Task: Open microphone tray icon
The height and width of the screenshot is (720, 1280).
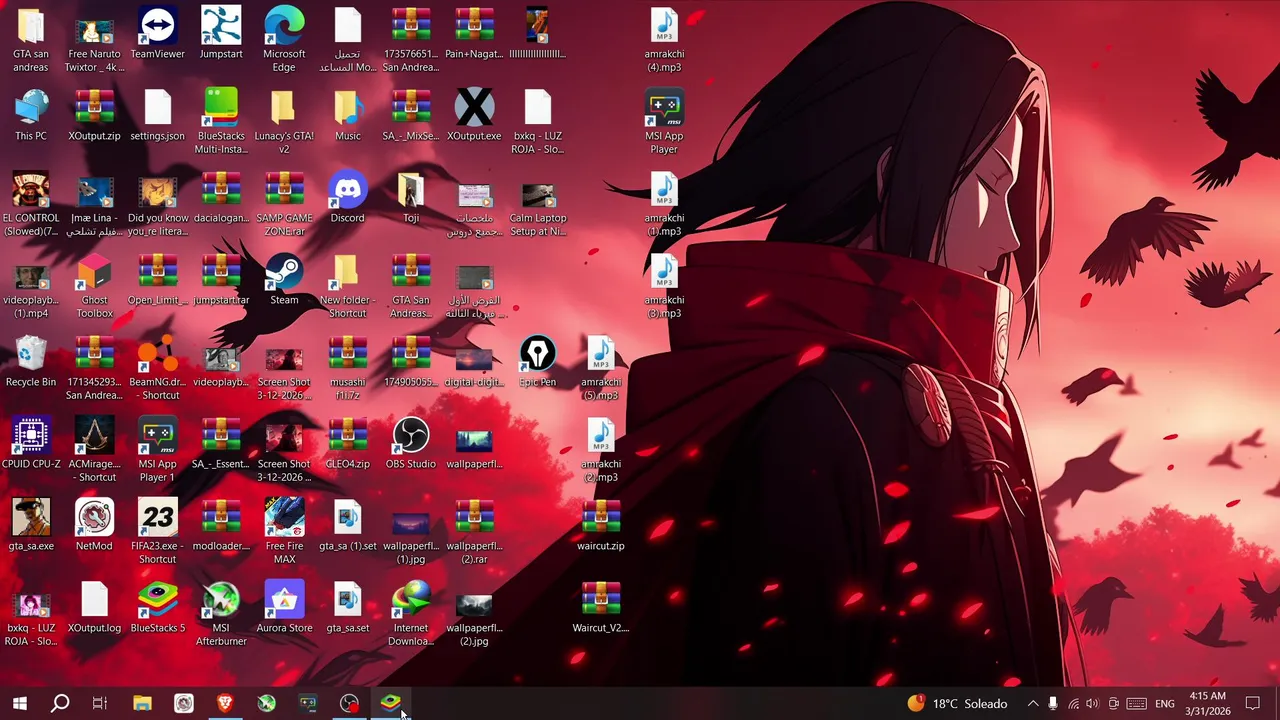Action: [x=1053, y=703]
